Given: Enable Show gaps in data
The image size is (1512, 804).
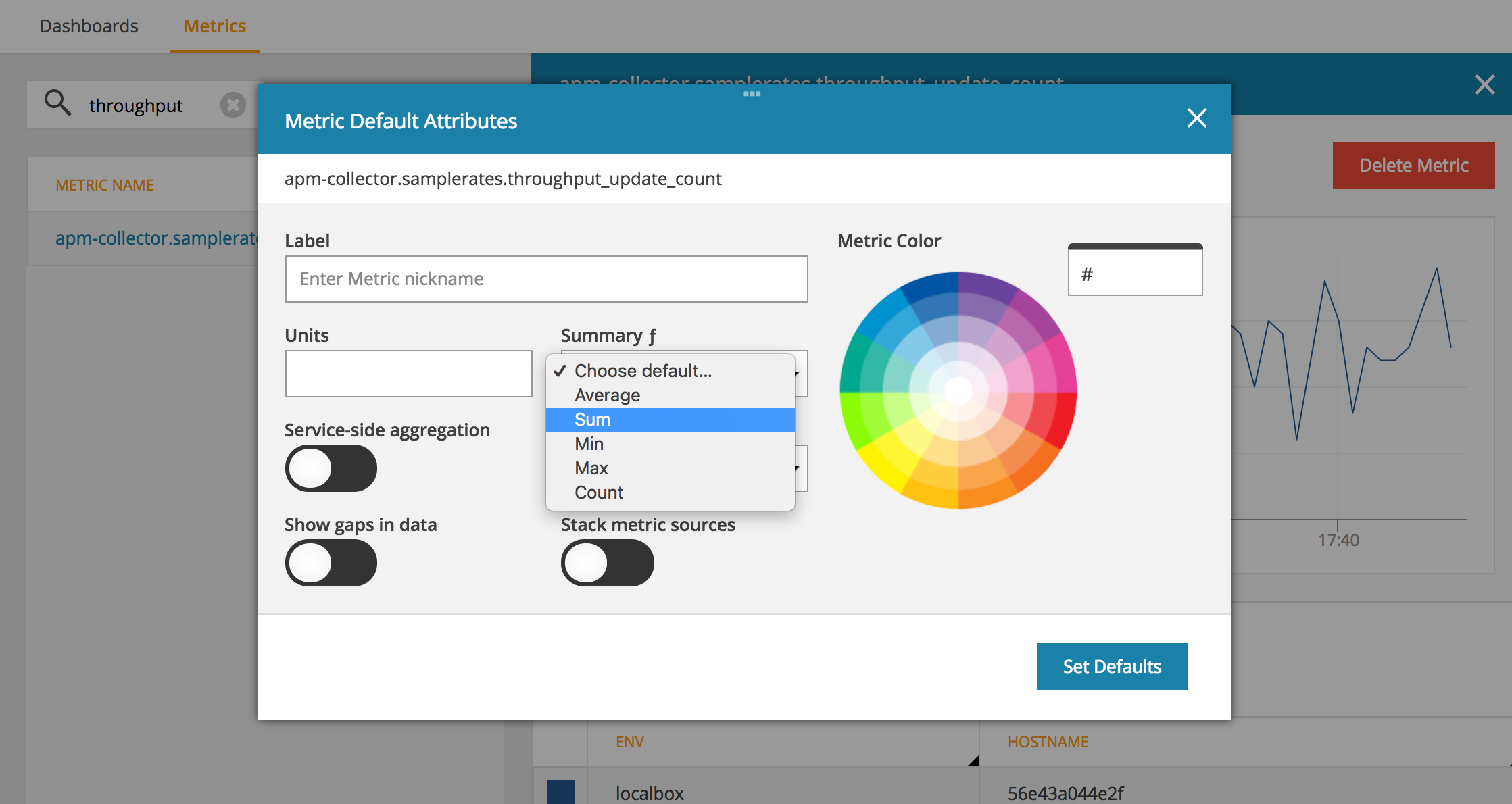Looking at the screenshot, I should [331, 563].
